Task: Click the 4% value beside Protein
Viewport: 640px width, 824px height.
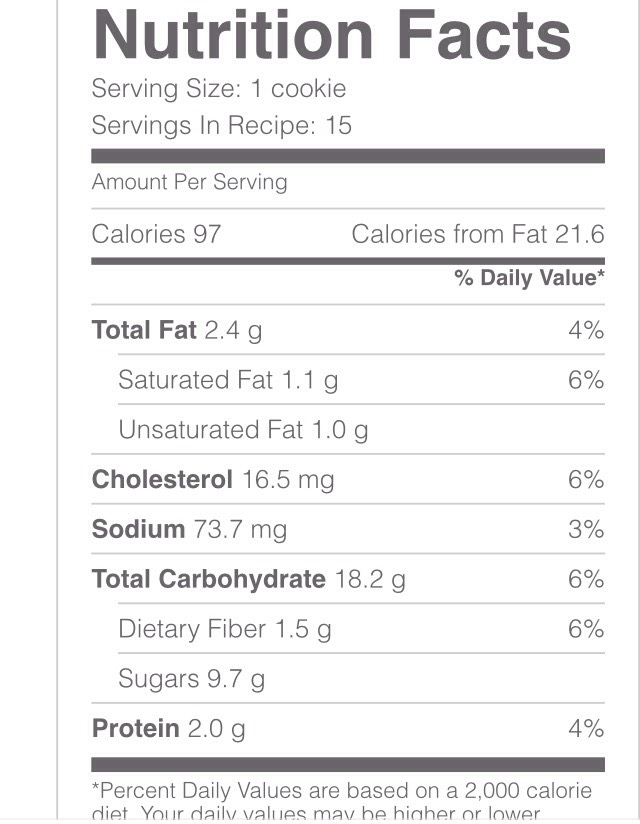Action: [586, 728]
